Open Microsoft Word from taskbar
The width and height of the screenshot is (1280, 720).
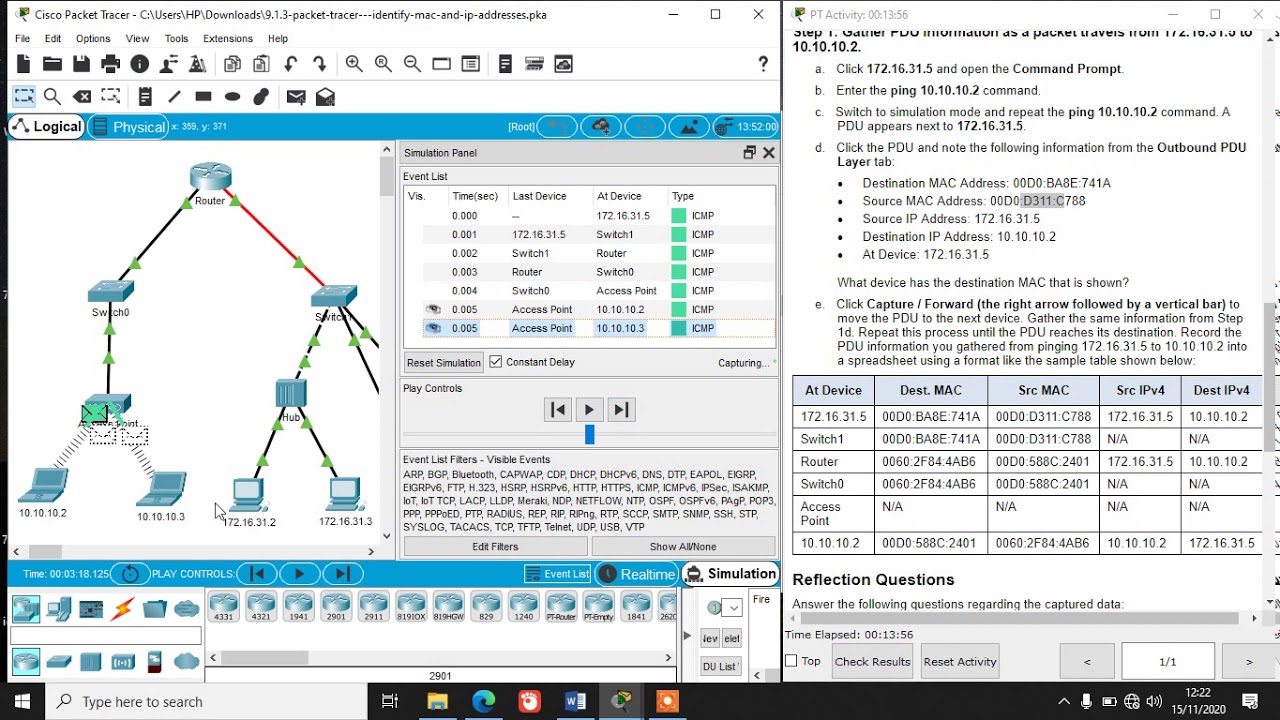(x=575, y=702)
